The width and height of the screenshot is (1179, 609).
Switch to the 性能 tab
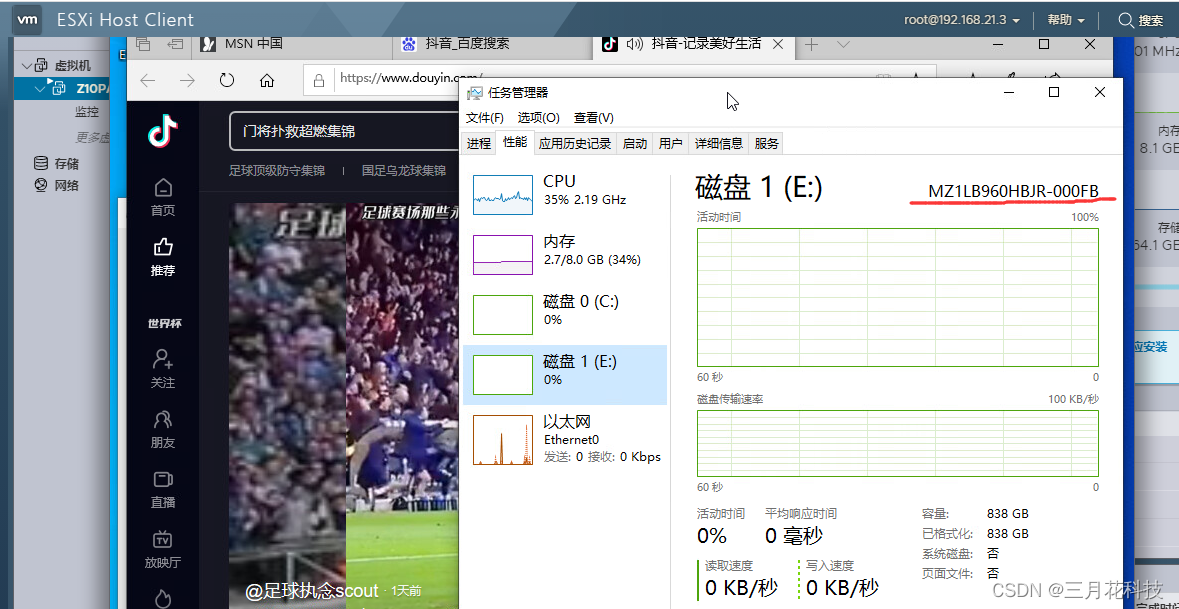coord(515,142)
